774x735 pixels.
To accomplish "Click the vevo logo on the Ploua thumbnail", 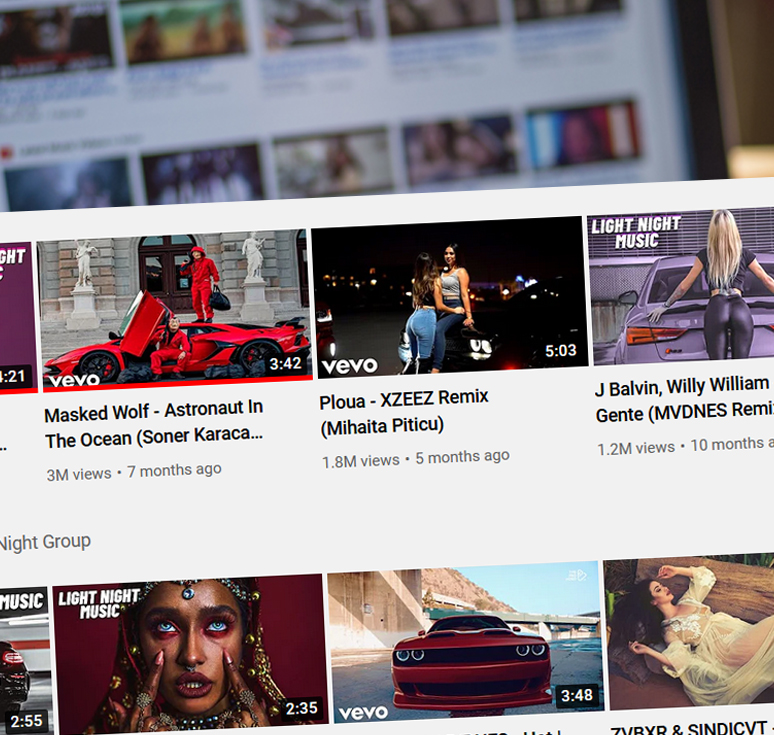I will (349, 366).
